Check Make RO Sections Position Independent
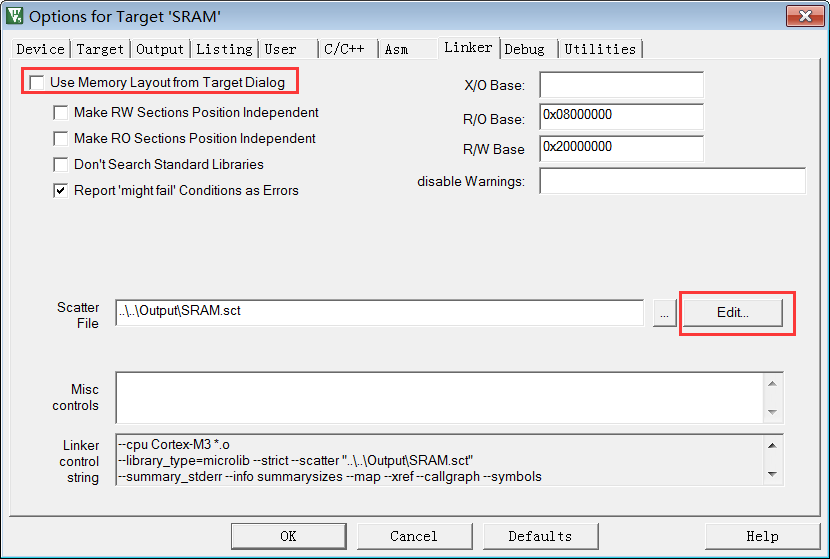Image resolution: width=830 pixels, height=559 pixels. [x=61, y=139]
